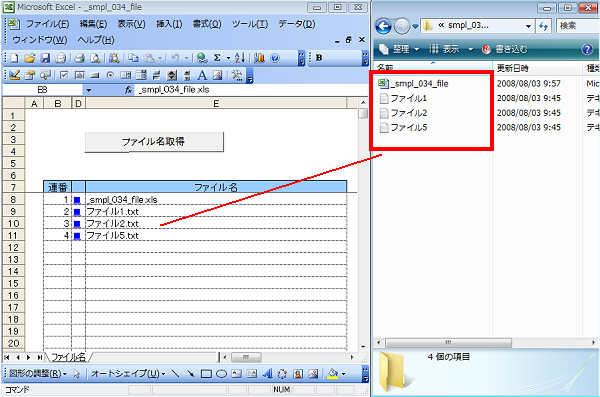Click the AutoSum sigma icon
The image size is (600, 397).
pos(217,58)
